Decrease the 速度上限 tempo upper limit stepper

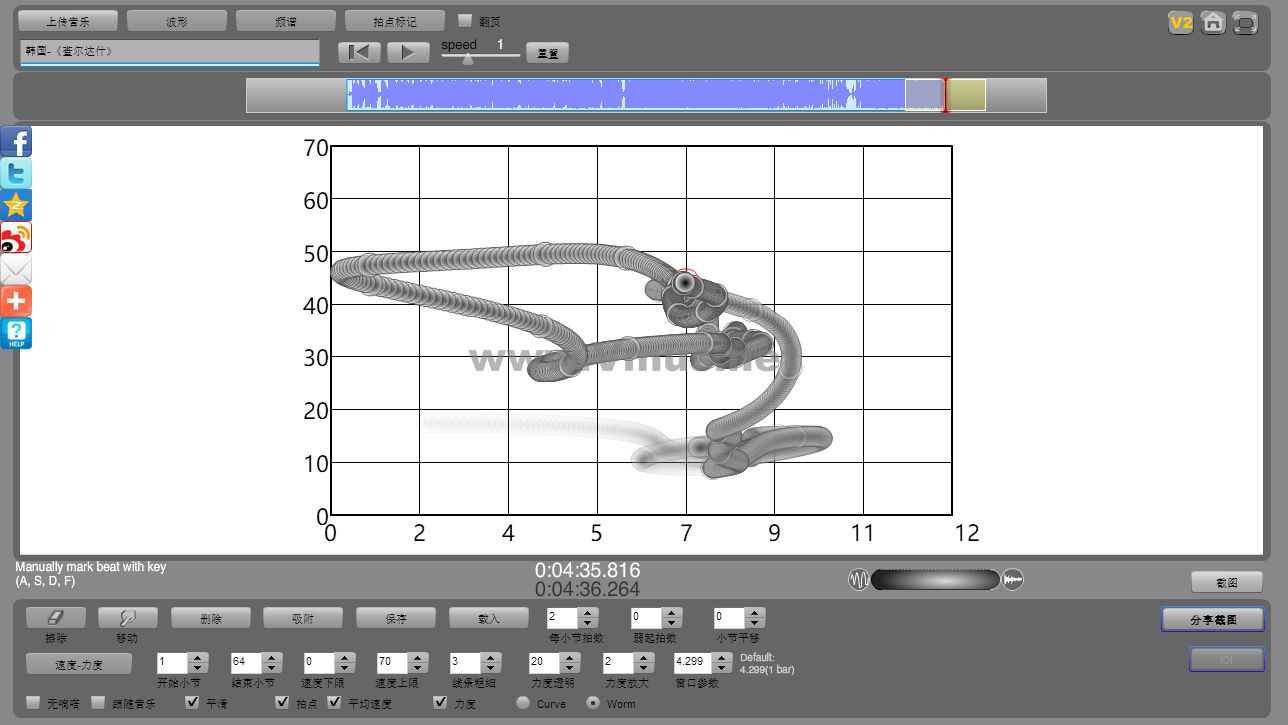418,667
